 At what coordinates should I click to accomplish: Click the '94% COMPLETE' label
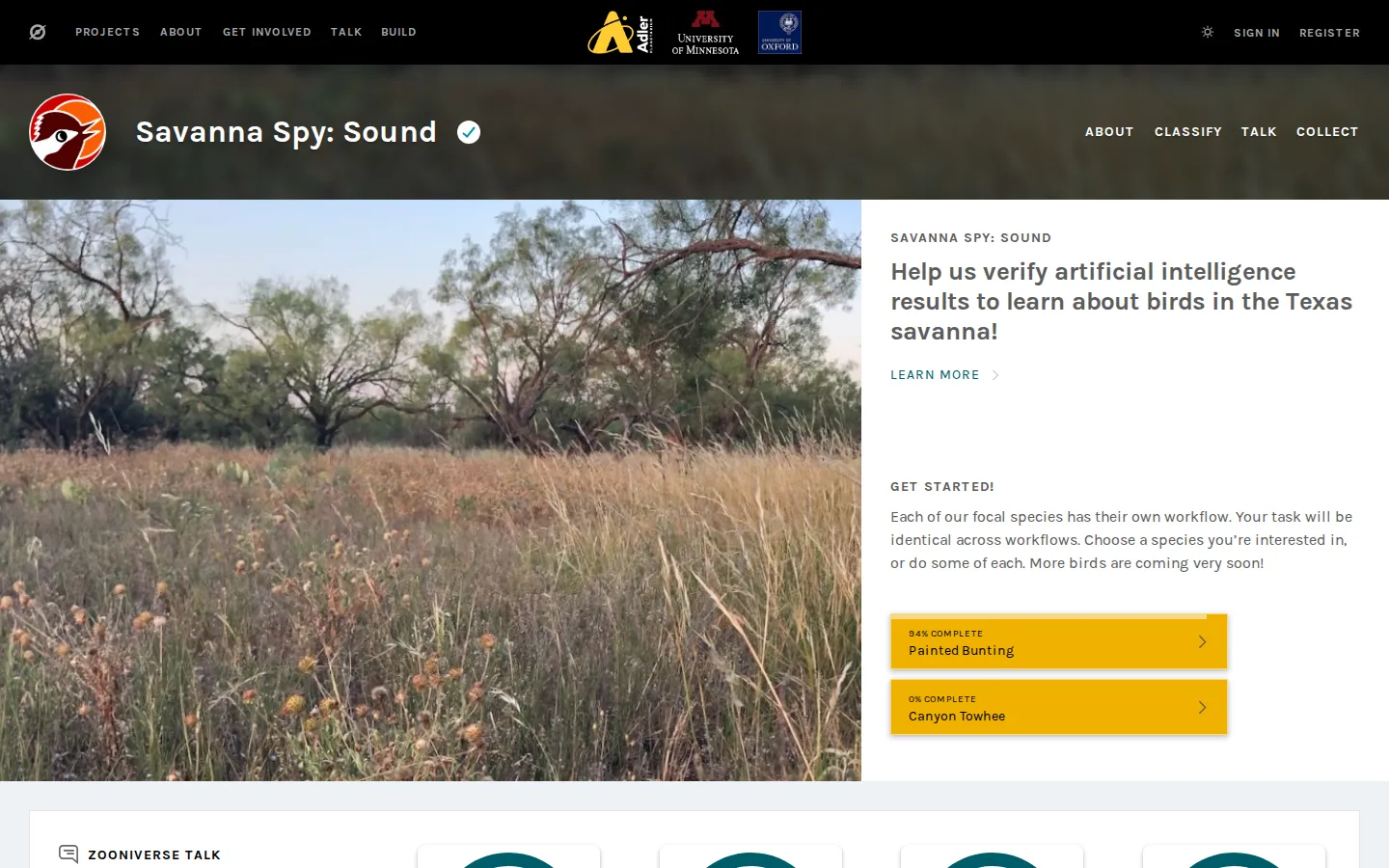coord(945,634)
